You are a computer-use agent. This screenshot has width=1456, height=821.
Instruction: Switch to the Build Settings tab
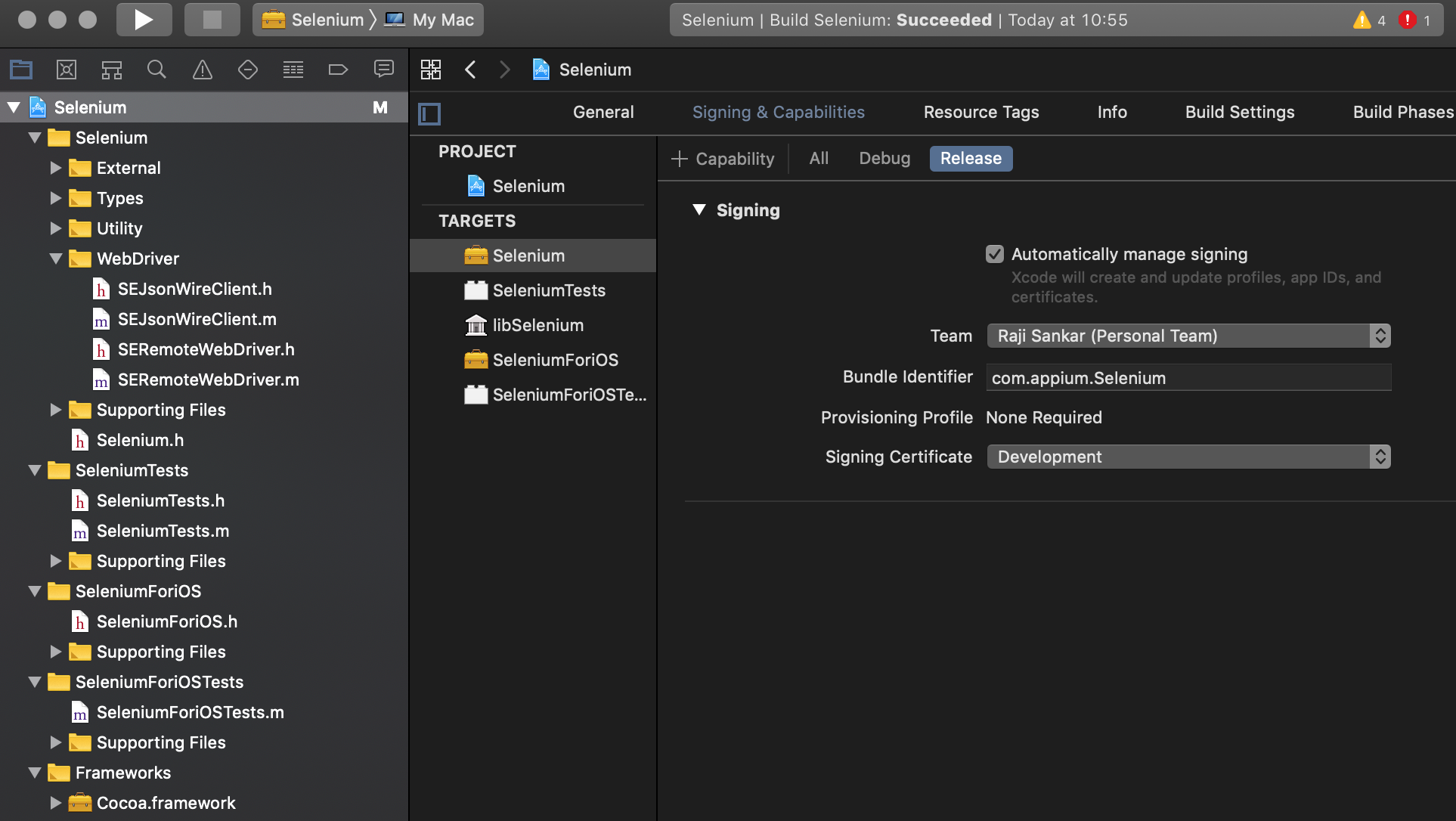[x=1239, y=112]
